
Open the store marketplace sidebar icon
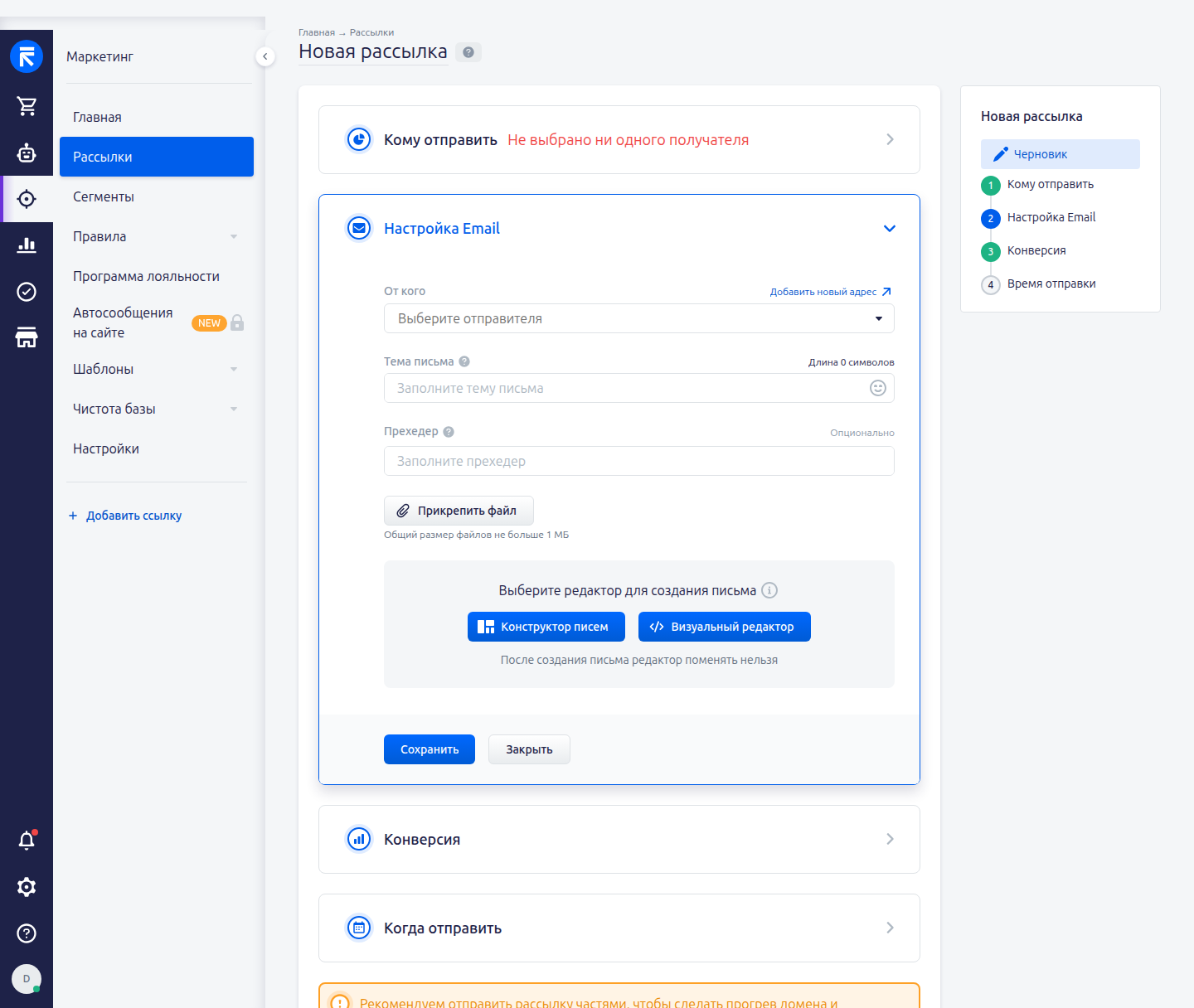pyautogui.click(x=27, y=337)
